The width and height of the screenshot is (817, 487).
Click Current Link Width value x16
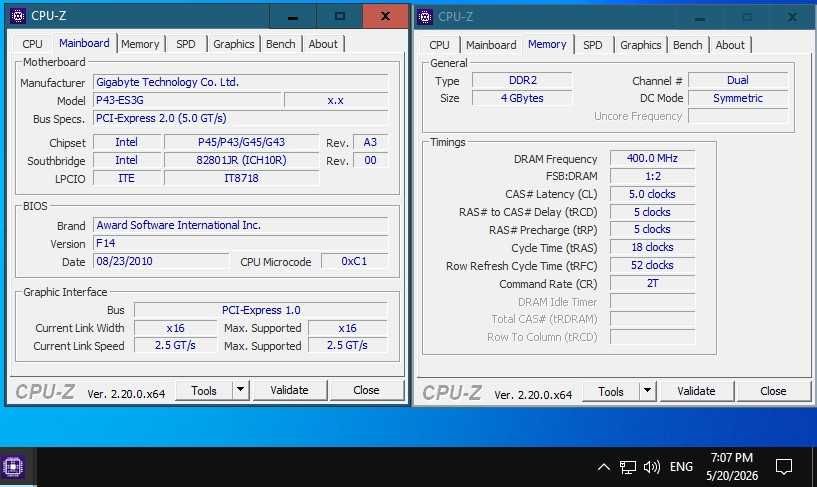175,328
